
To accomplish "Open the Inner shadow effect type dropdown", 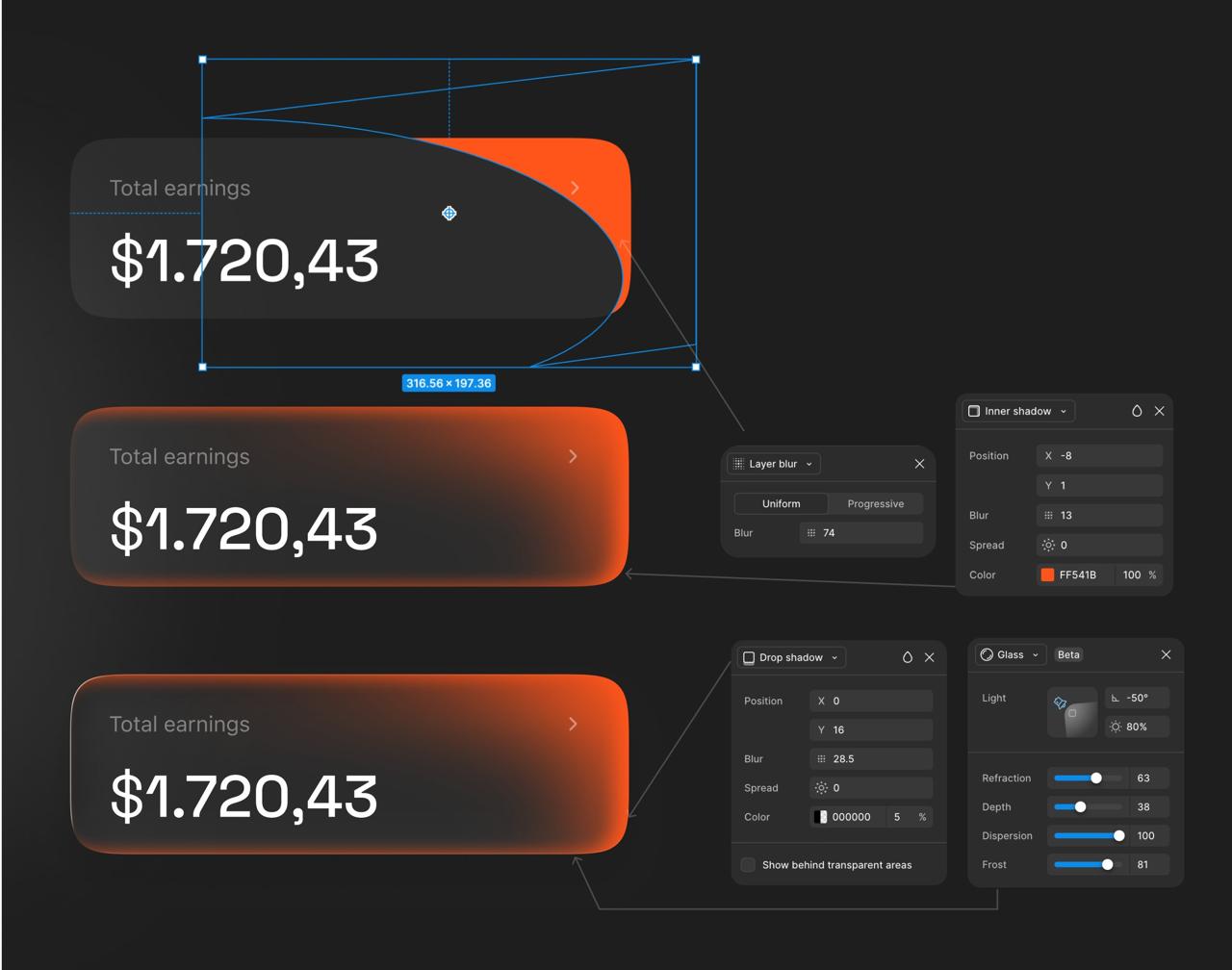I will (1018, 411).
